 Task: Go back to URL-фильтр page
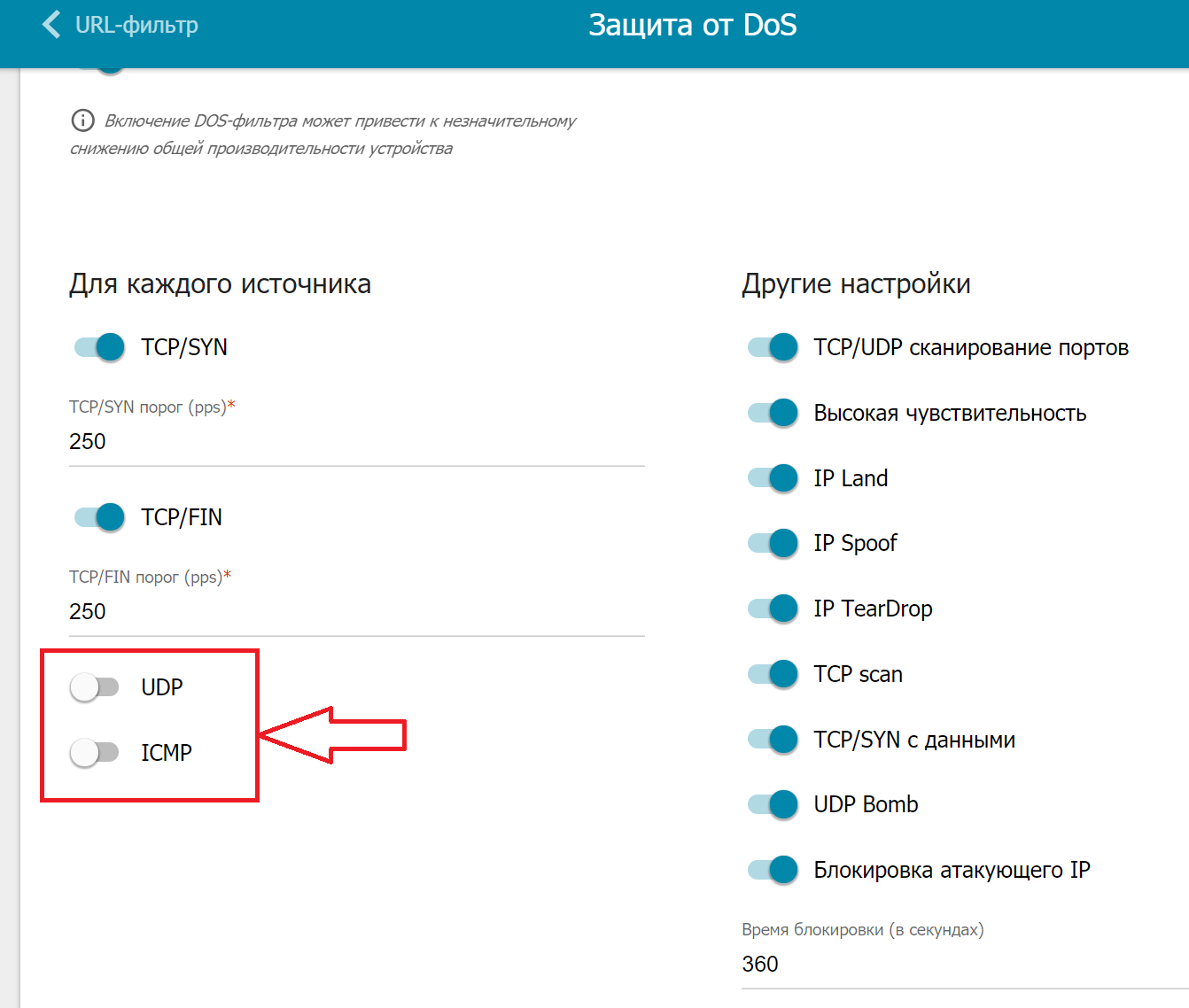click(x=136, y=25)
